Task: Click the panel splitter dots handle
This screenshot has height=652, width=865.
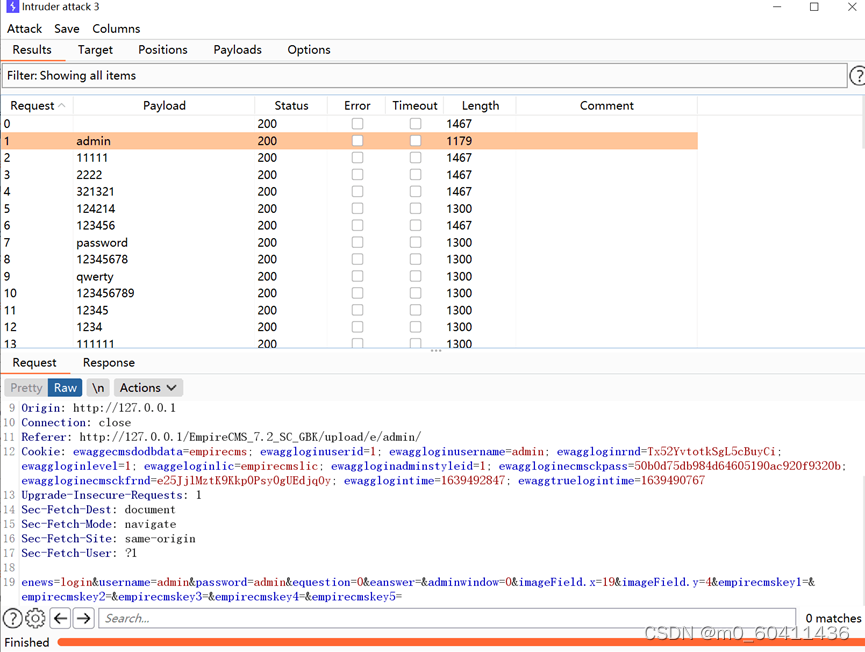Action: 436,351
